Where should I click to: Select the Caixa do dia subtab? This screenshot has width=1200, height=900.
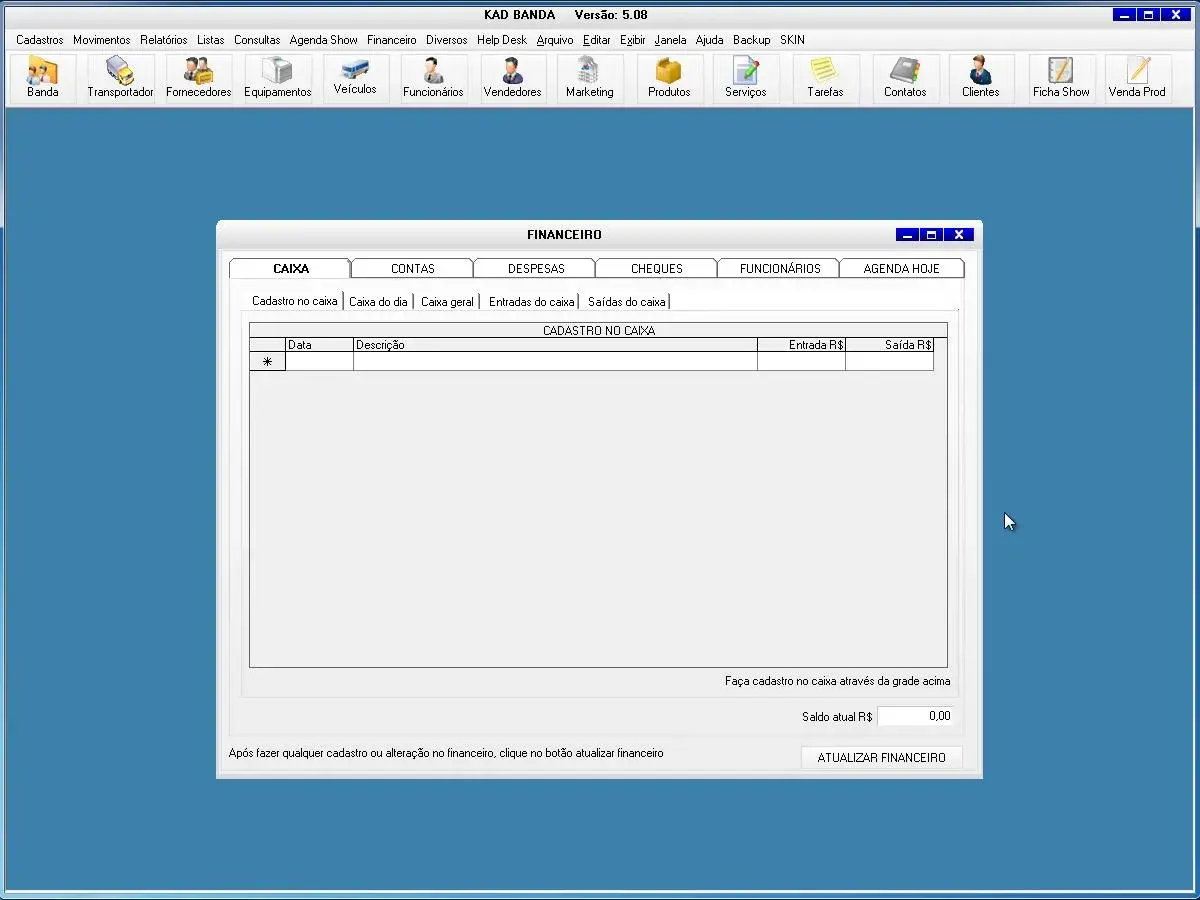coord(378,302)
